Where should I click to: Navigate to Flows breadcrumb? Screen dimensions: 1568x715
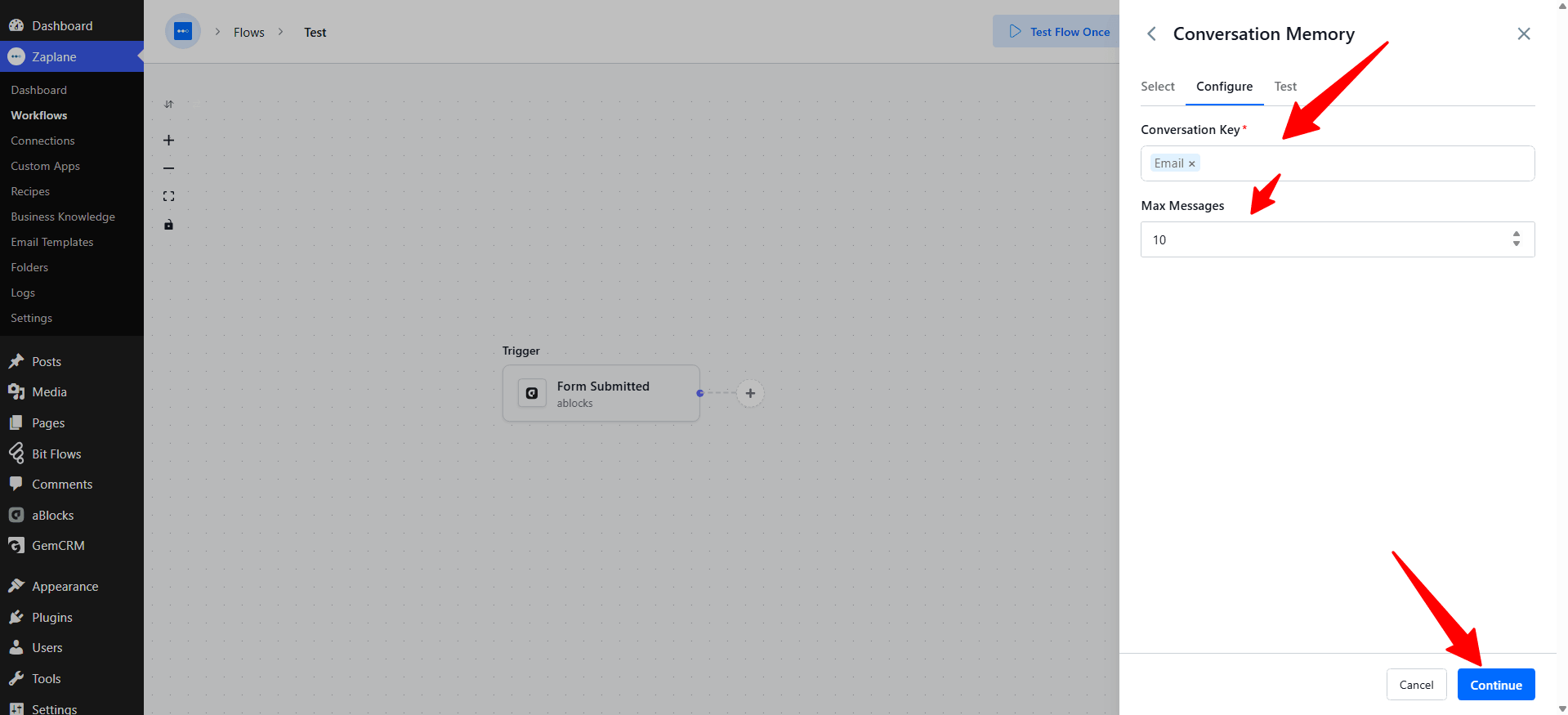tap(249, 33)
